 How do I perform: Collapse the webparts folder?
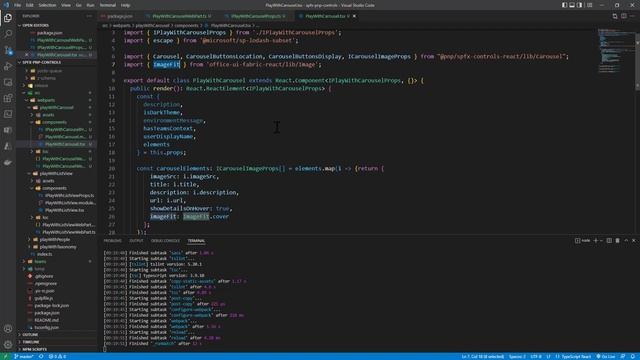point(46,100)
